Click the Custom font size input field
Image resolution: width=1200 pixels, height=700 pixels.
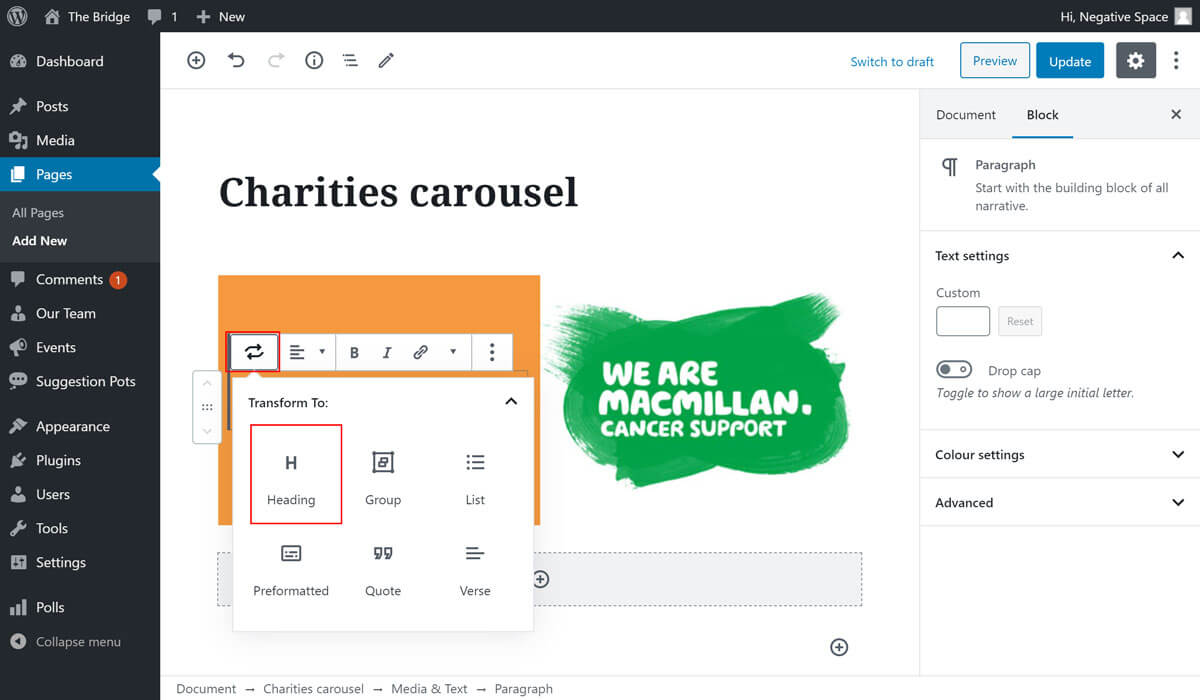[x=962, y=321]
